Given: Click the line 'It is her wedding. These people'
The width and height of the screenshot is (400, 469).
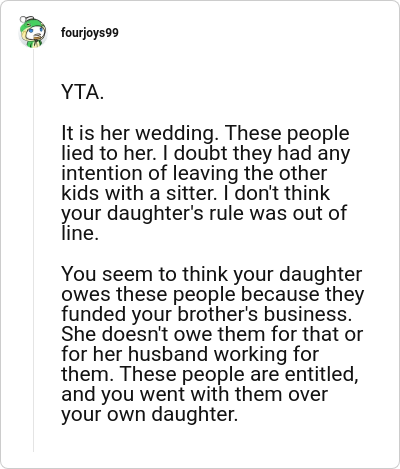Looking at the screenshot, I should 205,133.
